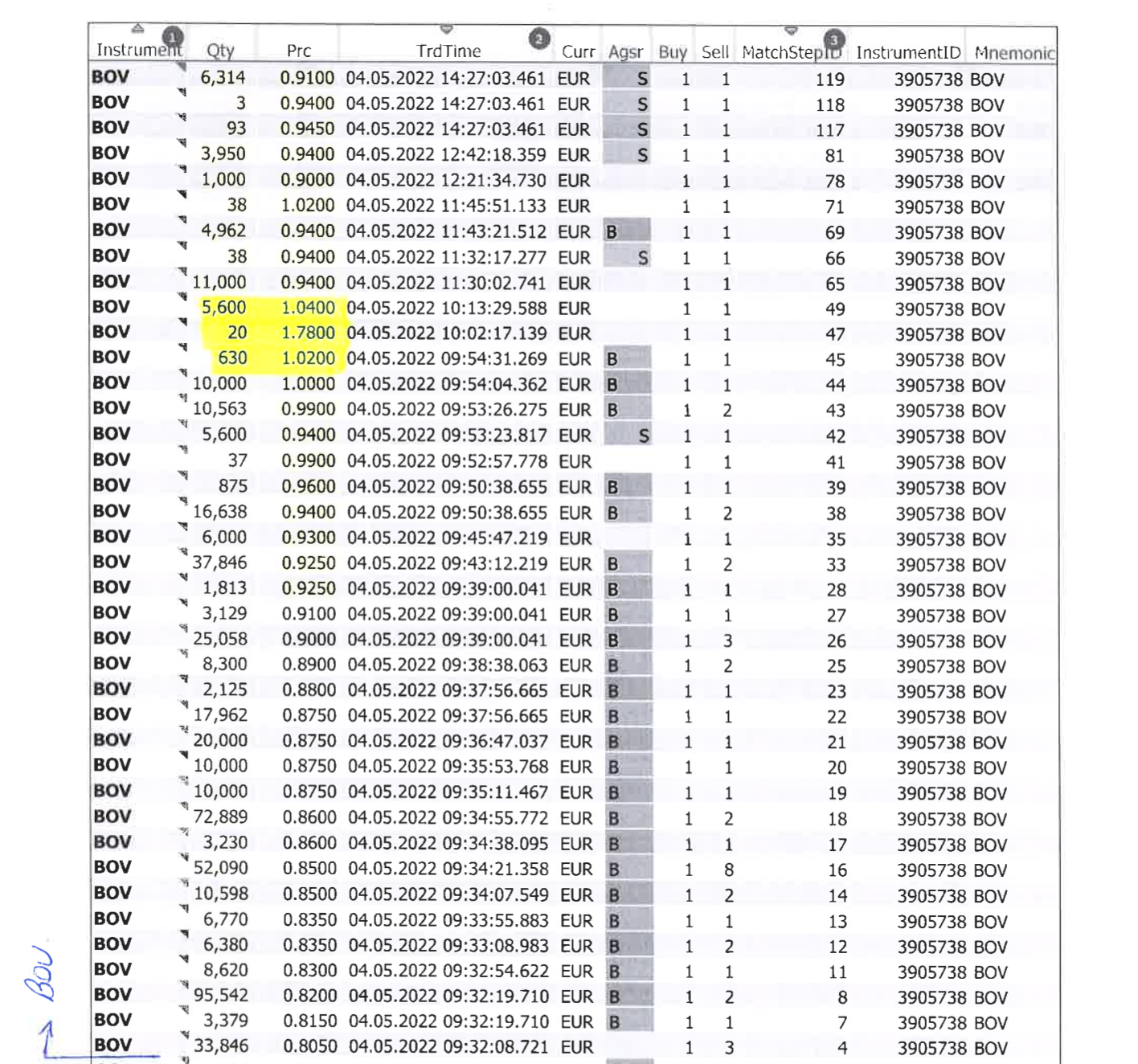Image resolution: width=1138 pixels, height=1064 pixels.
Task: Click the sort-order badge 3 on MatchStepID
Action: (x=833, y=39)
